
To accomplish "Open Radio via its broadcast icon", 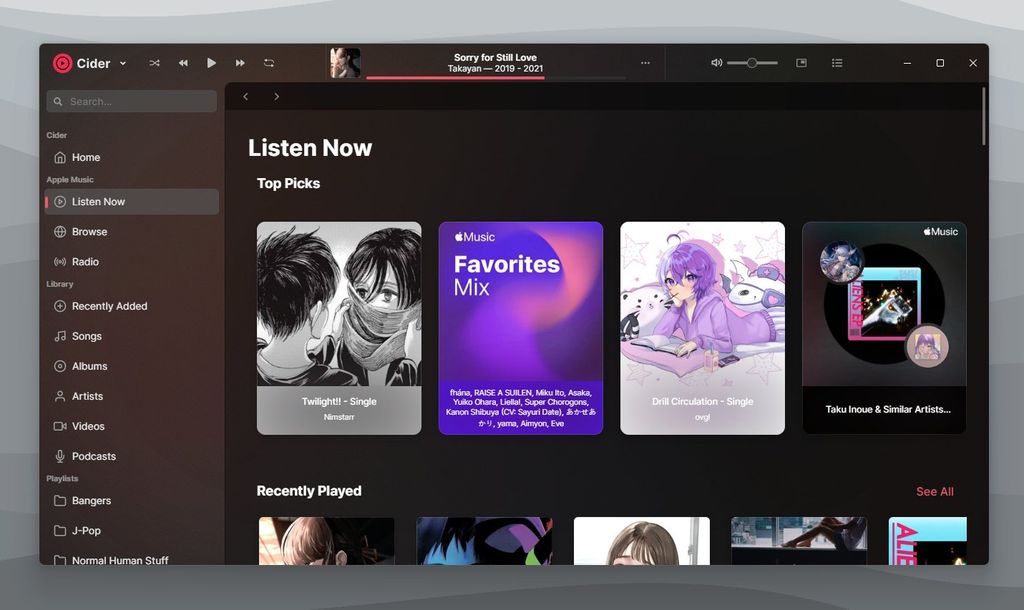I will click(x=62, y=261).
